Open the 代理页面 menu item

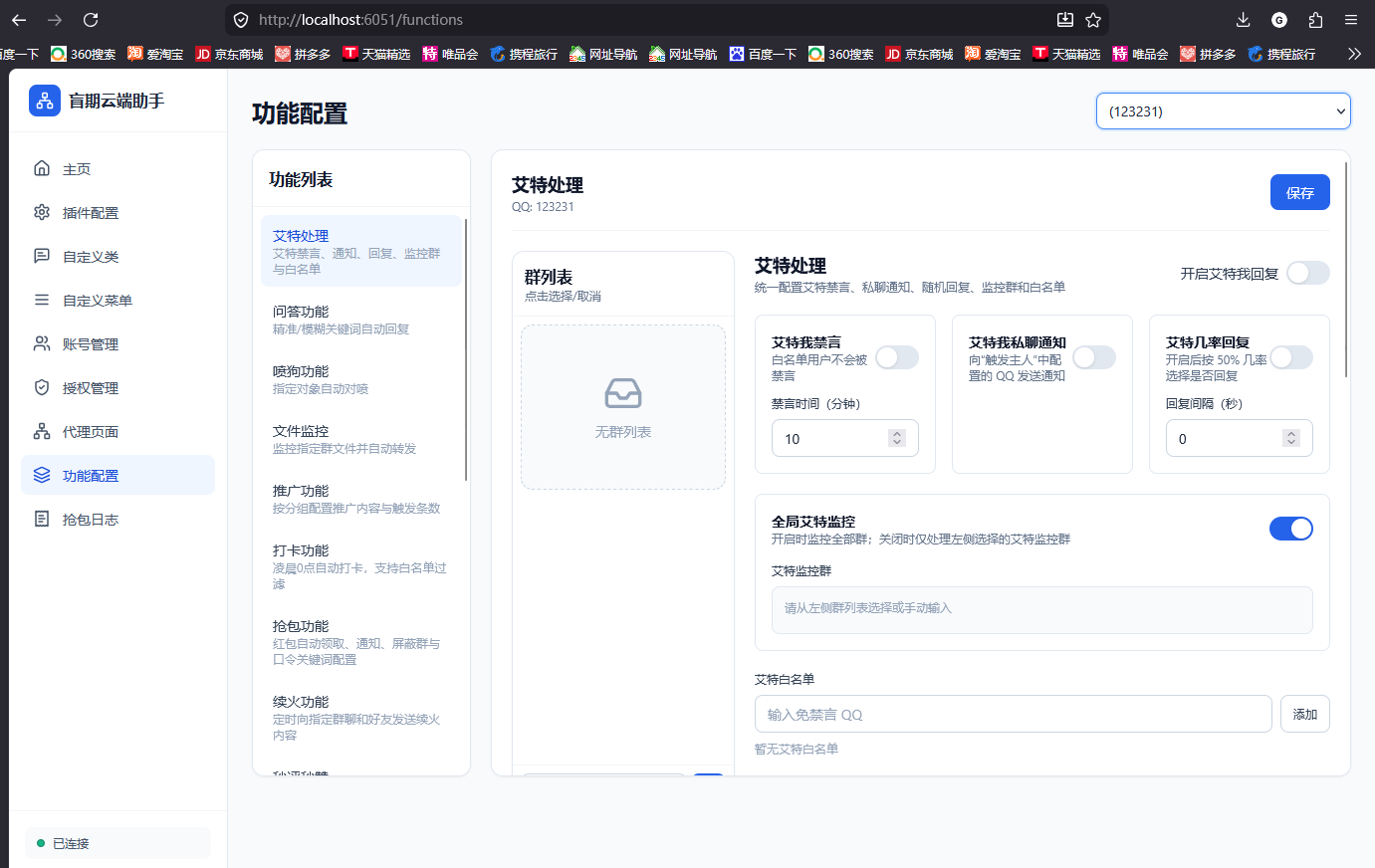coord(117,432)
